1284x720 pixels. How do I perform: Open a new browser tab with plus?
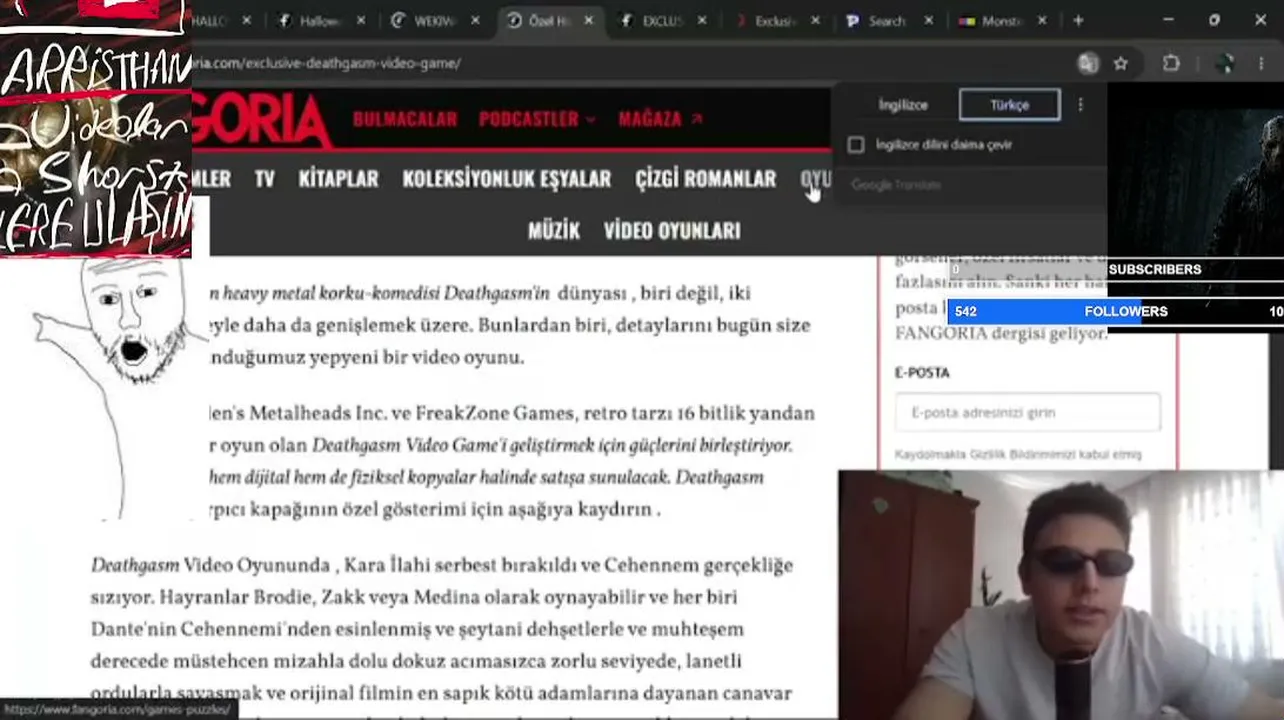point(1078,20)
